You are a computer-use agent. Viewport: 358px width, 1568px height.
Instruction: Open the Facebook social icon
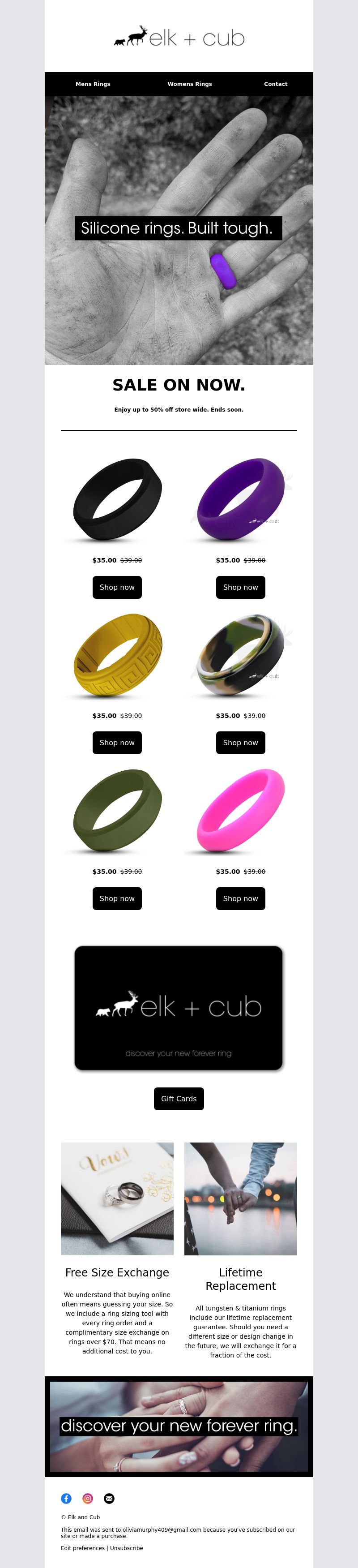(x=66, y=1498)
